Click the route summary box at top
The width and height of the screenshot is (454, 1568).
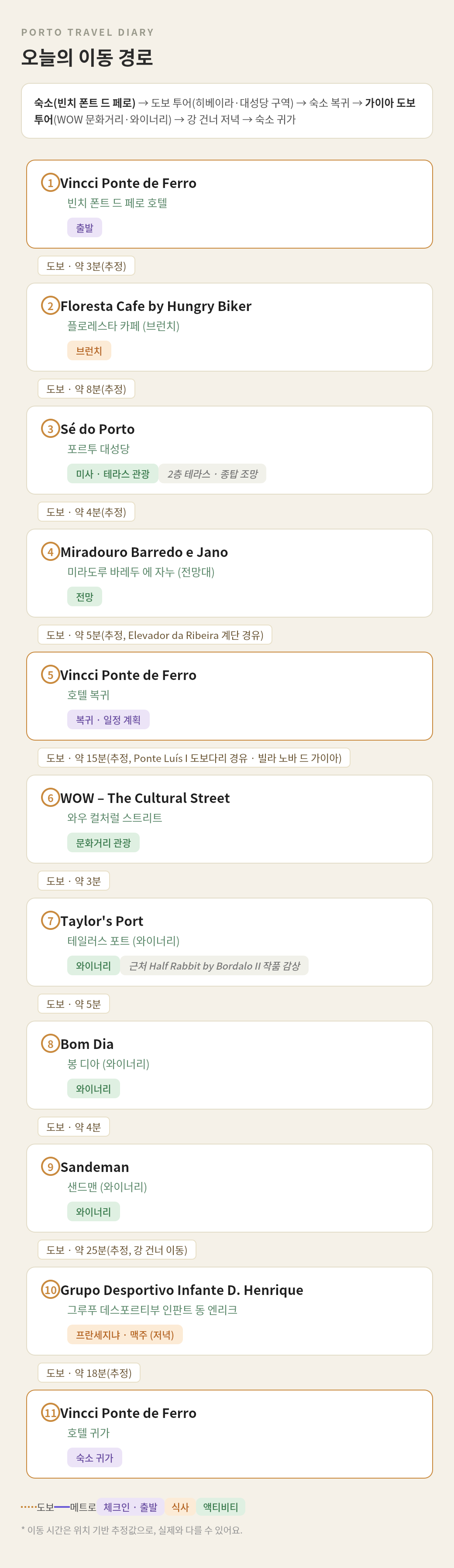[x=227, y=111]
